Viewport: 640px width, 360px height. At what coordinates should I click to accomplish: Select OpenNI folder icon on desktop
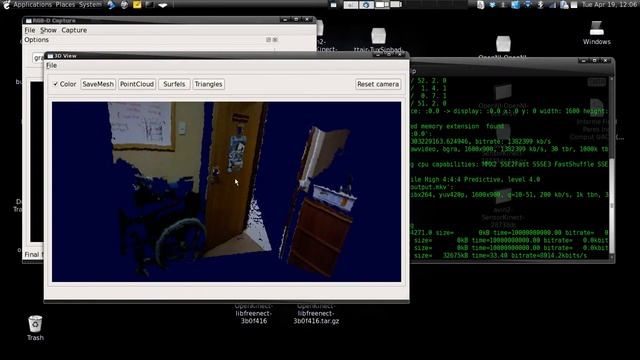point(503,44)
